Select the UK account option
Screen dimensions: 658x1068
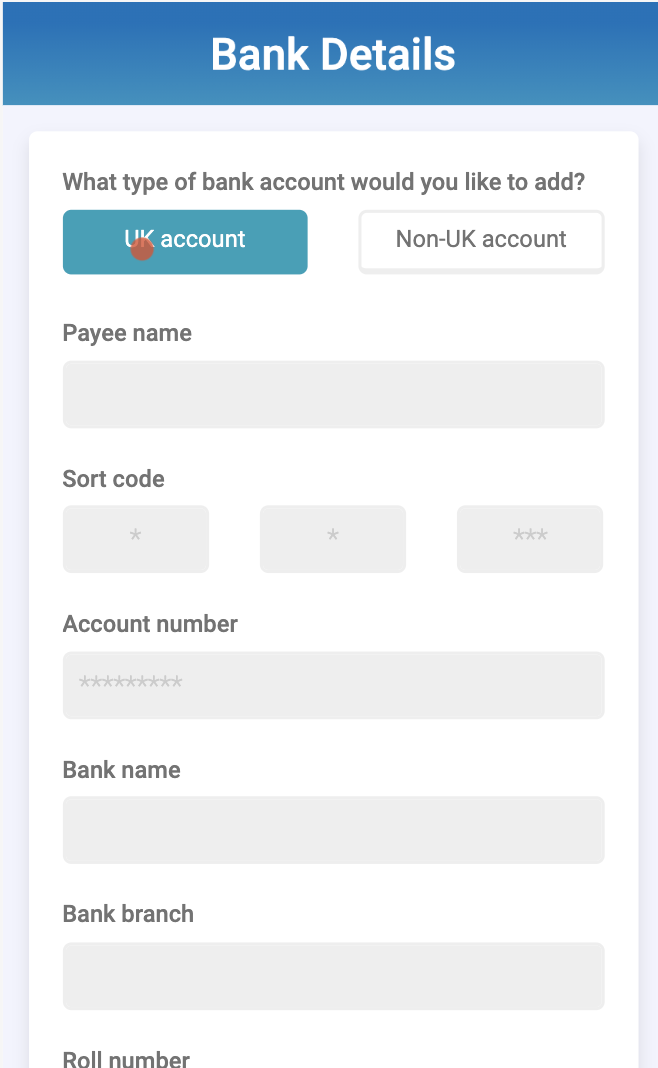click(185, 241)
